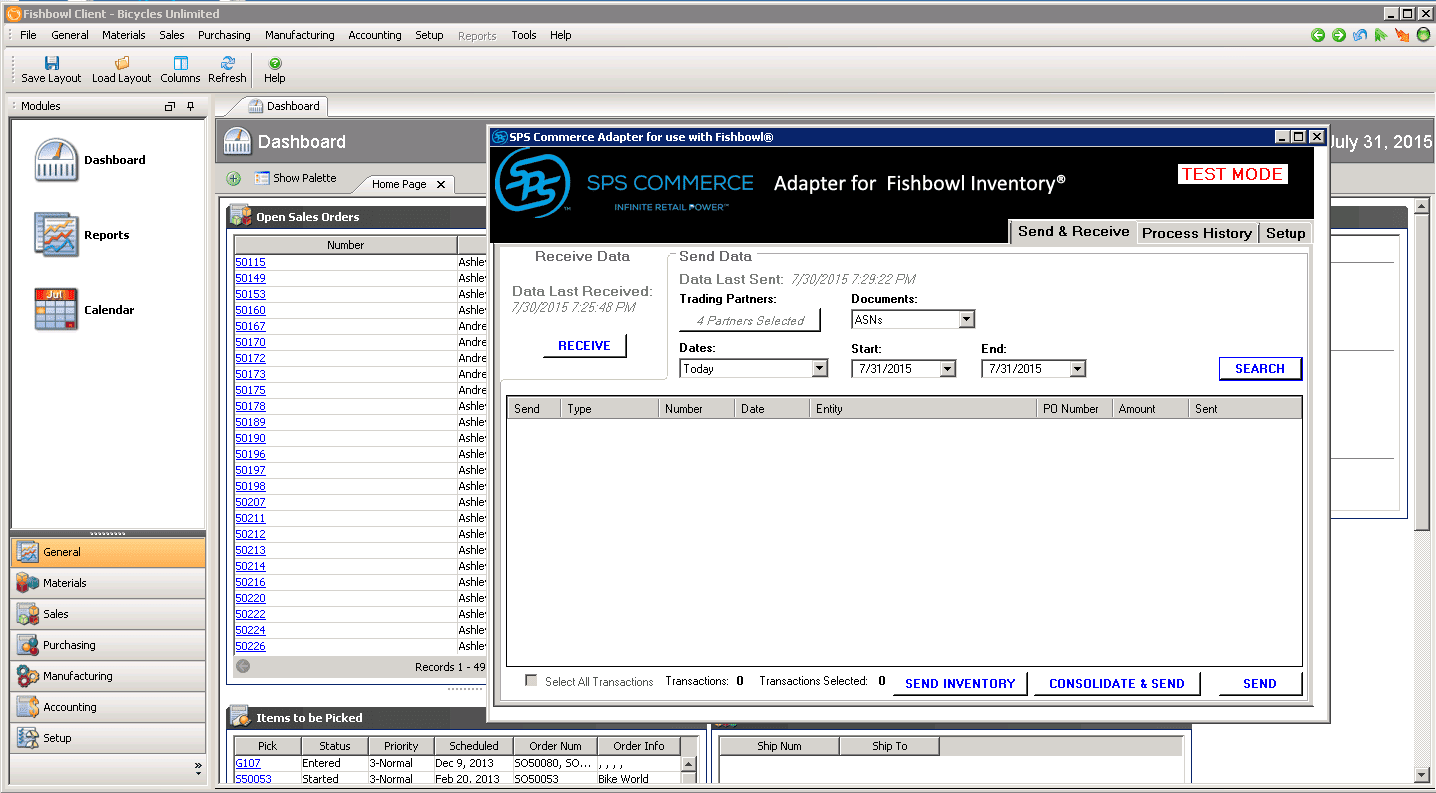This screenshot has width=1436, height=793.
Task: Click the Show Palette icon
Action: (x=262, y=178)
